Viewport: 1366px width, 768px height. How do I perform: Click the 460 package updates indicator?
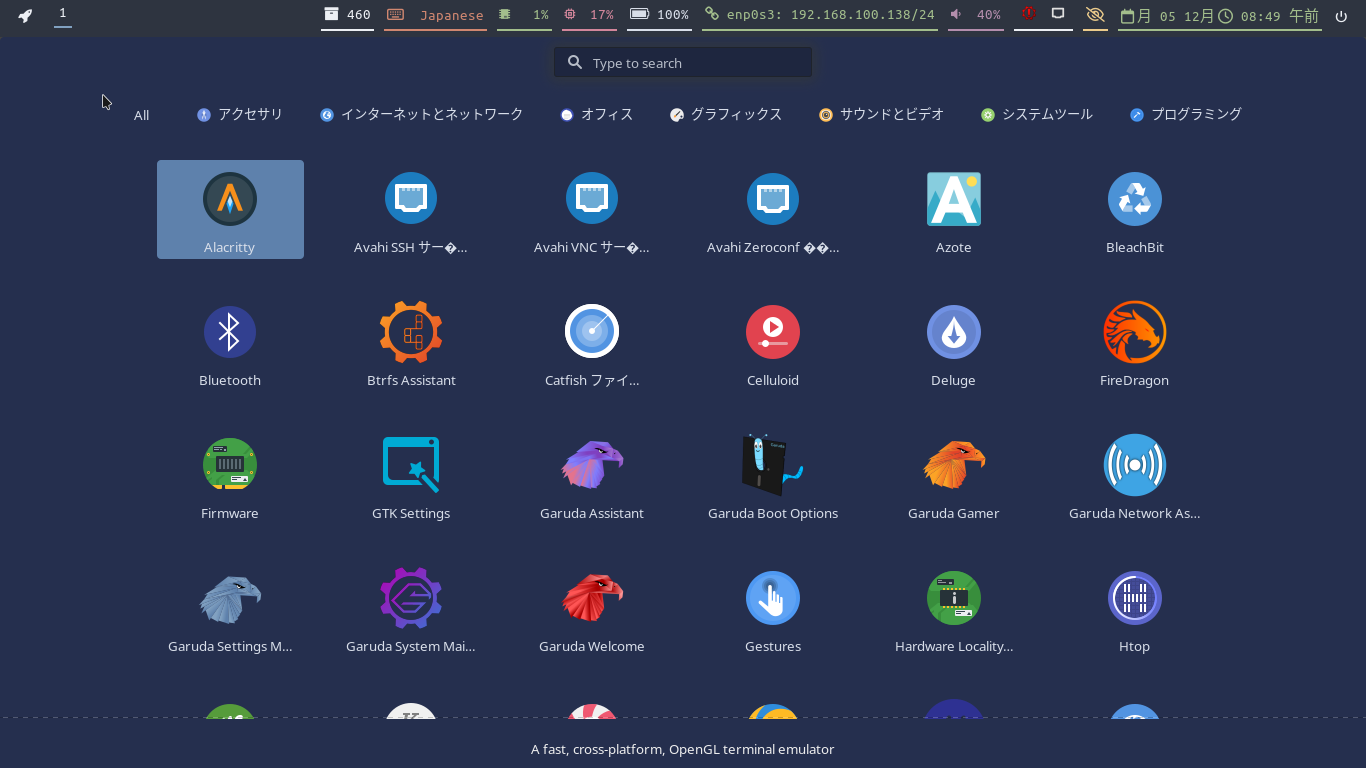347,15
